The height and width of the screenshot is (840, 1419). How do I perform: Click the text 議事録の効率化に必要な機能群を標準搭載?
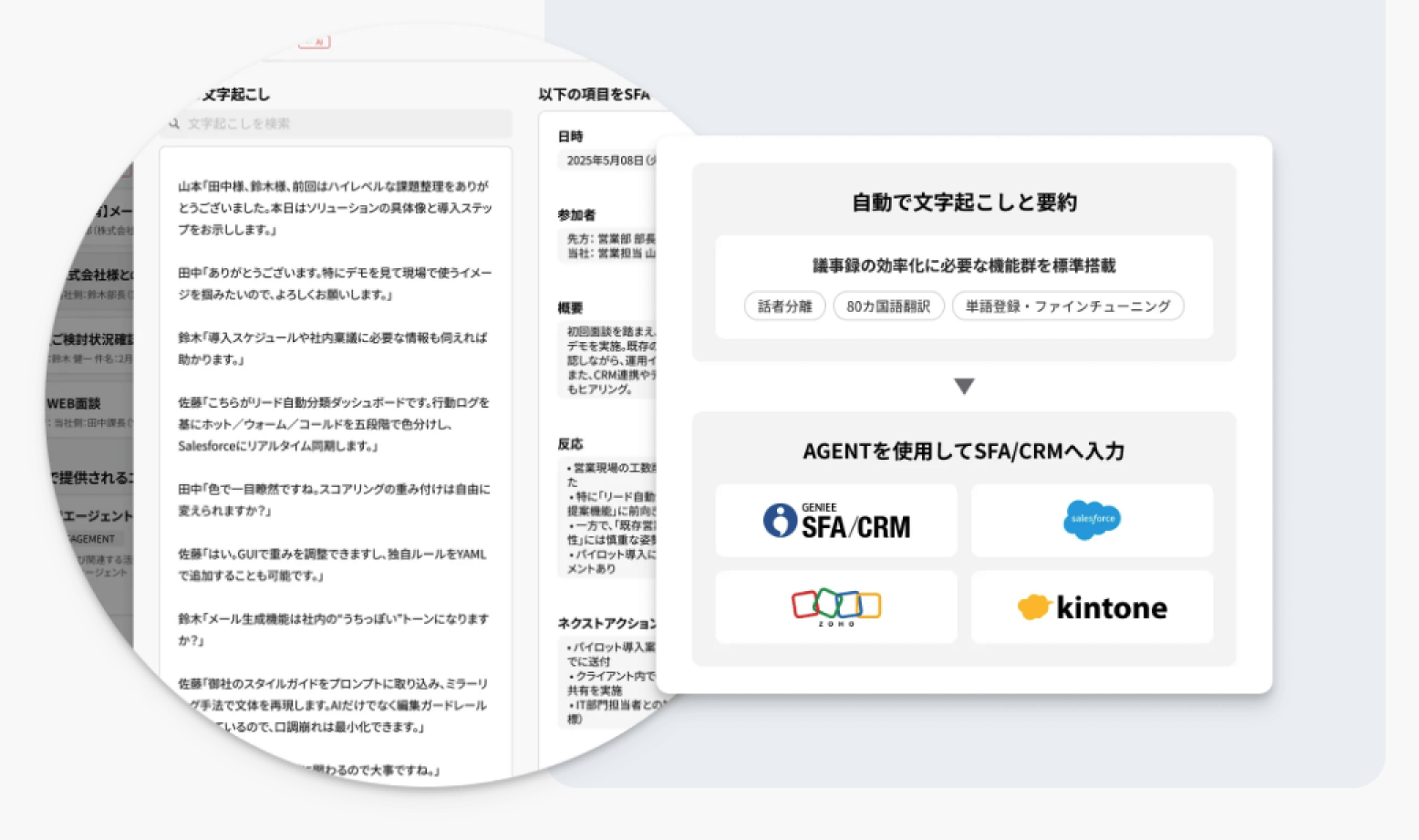[964, 265]
